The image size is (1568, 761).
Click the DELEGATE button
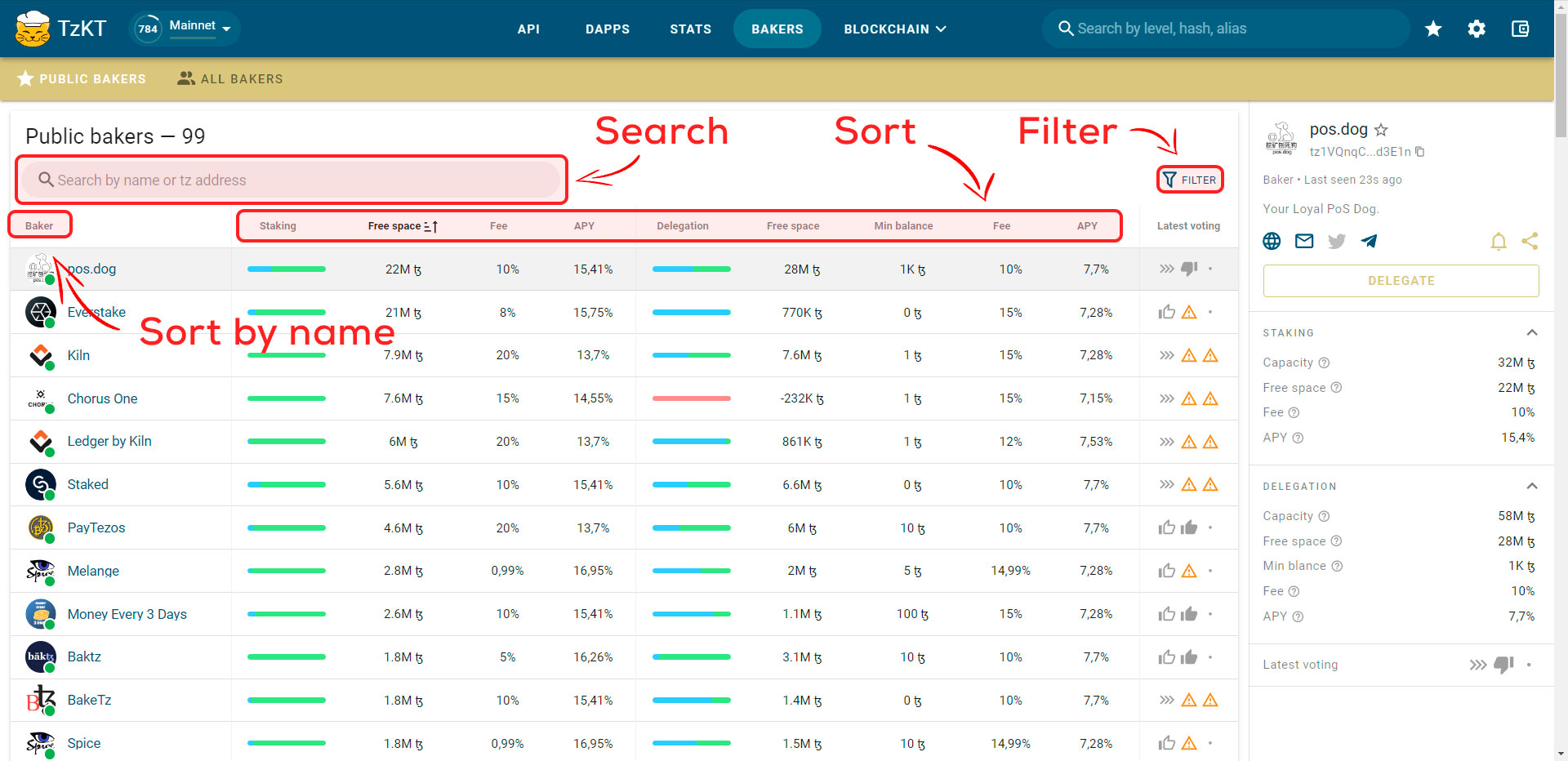click(1401, 281)
